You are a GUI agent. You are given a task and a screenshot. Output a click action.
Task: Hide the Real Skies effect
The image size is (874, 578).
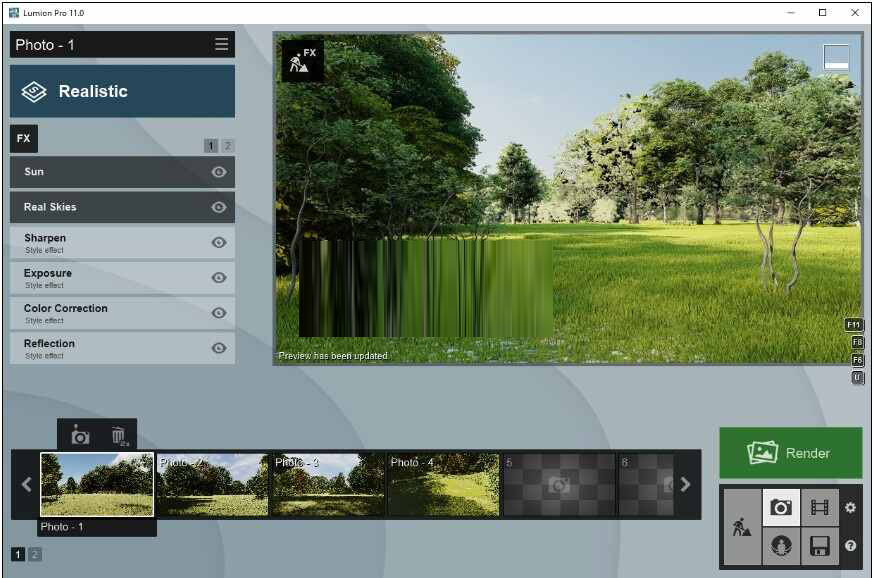point(219,207)
